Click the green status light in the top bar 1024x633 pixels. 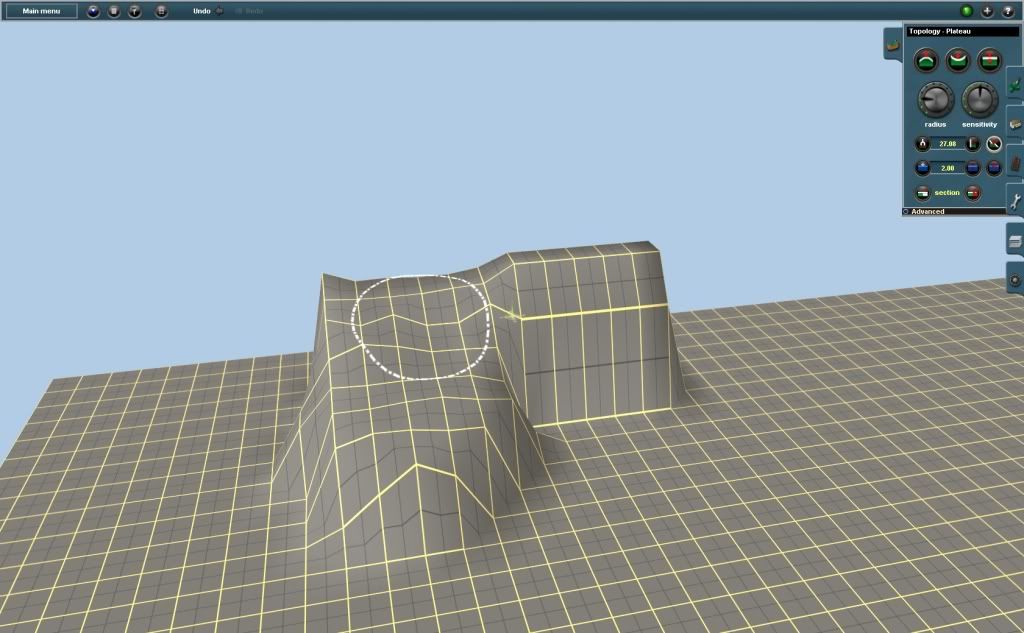pos(967,11)
